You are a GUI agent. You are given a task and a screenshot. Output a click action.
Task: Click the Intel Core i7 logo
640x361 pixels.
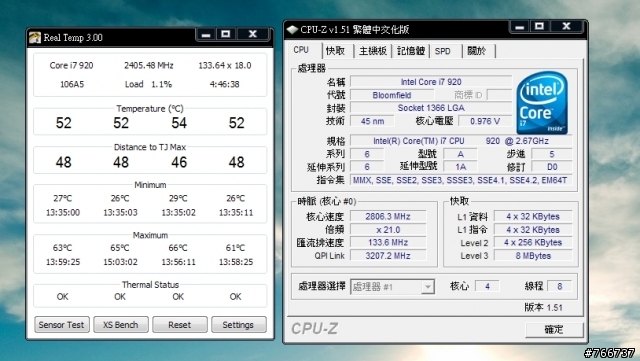[x=542, y=103]
